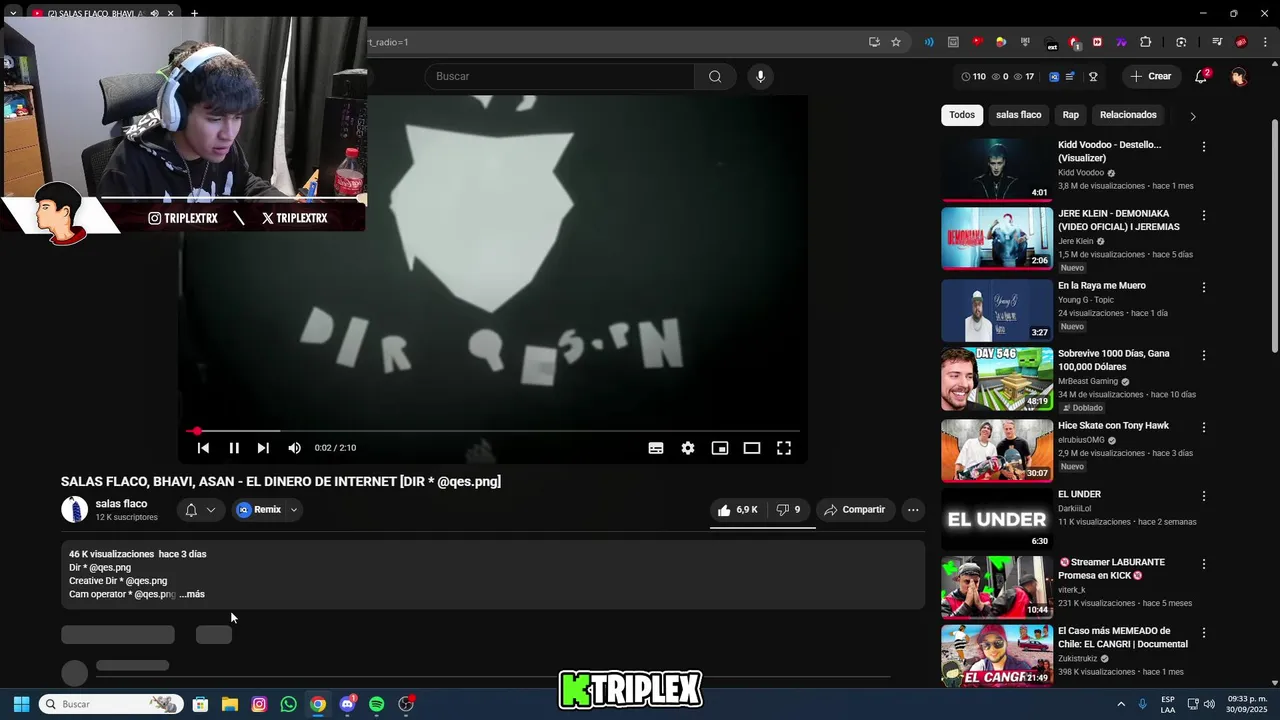1280x720 pixels.
Task: Enable miniplayer in video controls
Action: tap(720, 448)
